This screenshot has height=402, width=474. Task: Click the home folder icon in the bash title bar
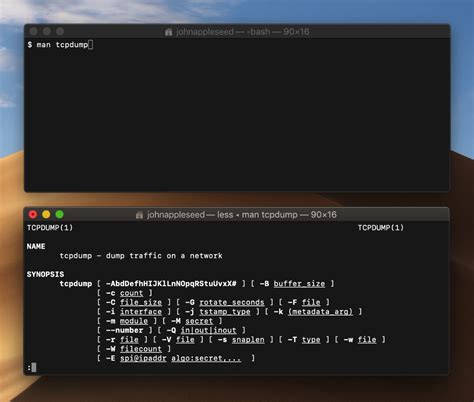tap(169, 32)
